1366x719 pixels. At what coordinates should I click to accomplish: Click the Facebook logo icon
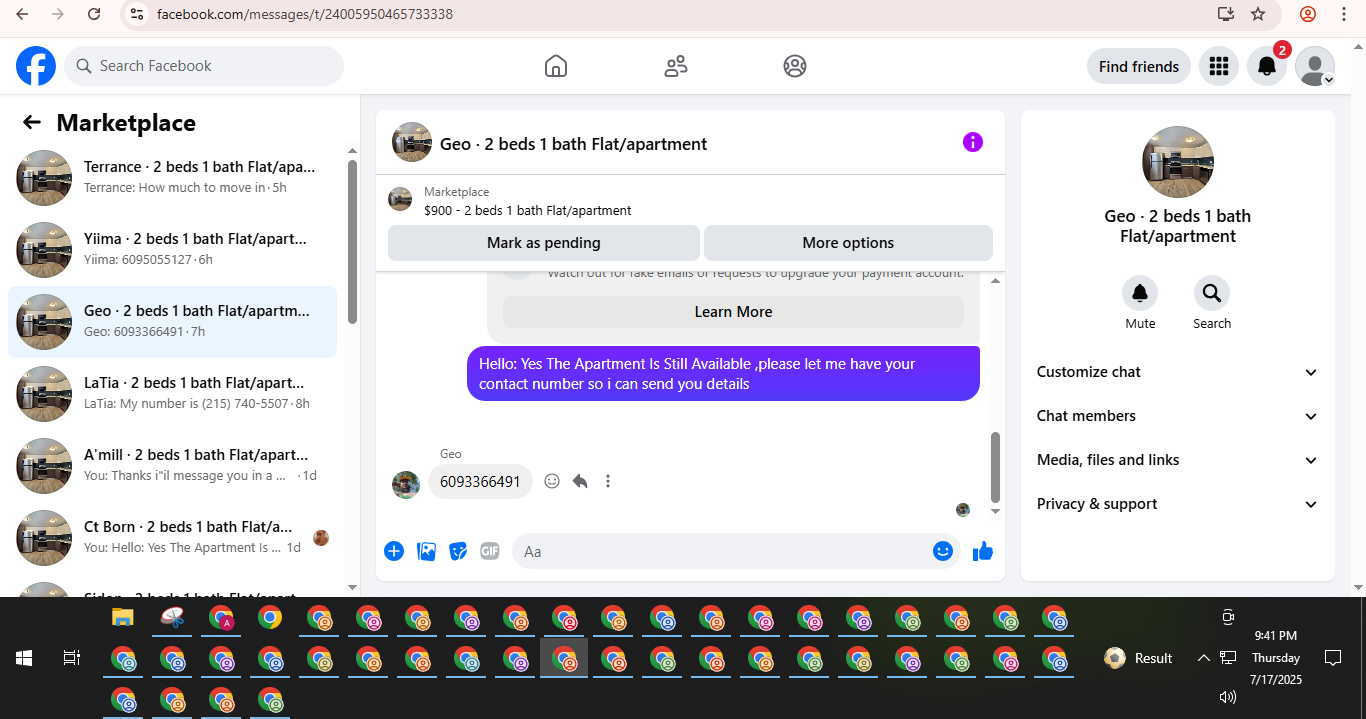(36, 66)
